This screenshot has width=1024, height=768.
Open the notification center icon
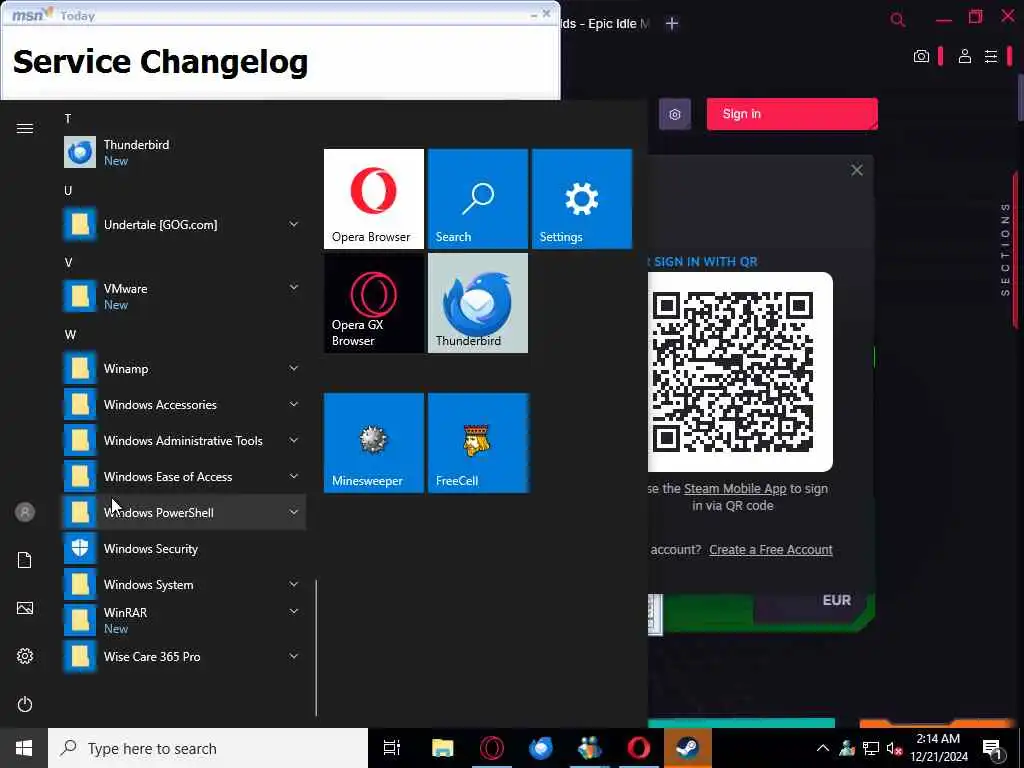993,748
